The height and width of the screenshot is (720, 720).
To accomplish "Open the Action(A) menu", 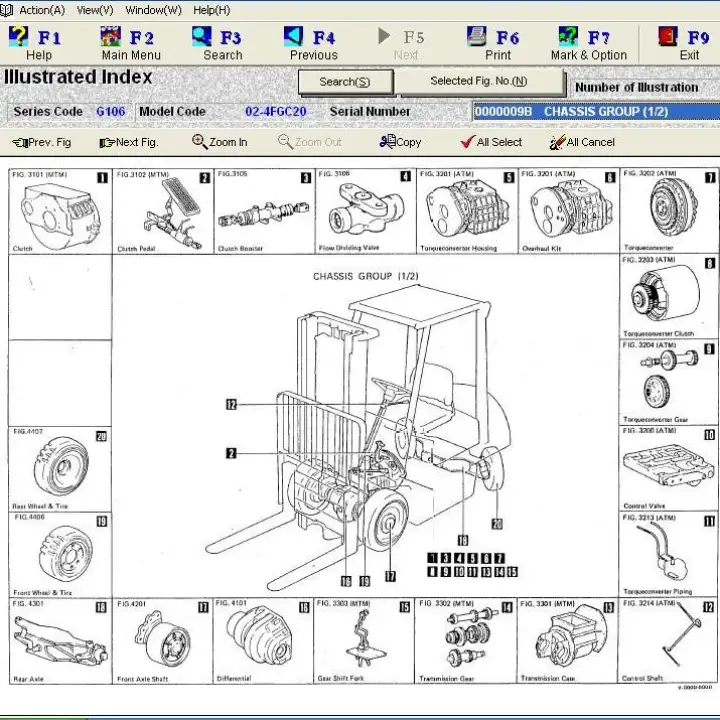I will pos(42,10).
